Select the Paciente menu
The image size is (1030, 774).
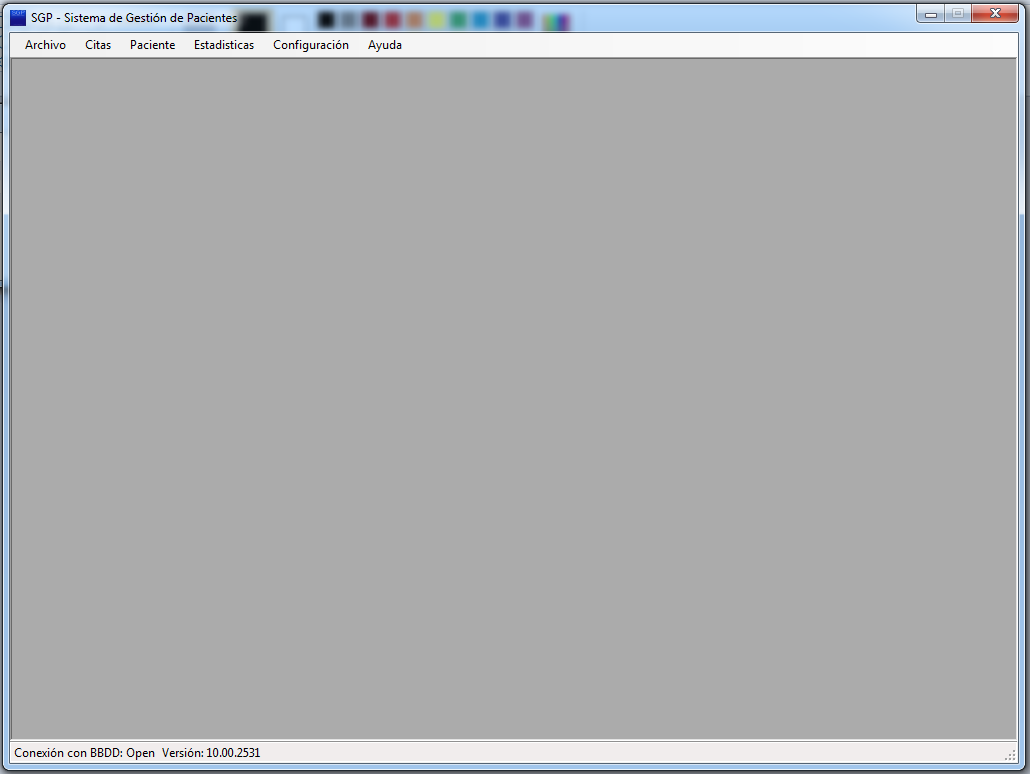point(152,45)
